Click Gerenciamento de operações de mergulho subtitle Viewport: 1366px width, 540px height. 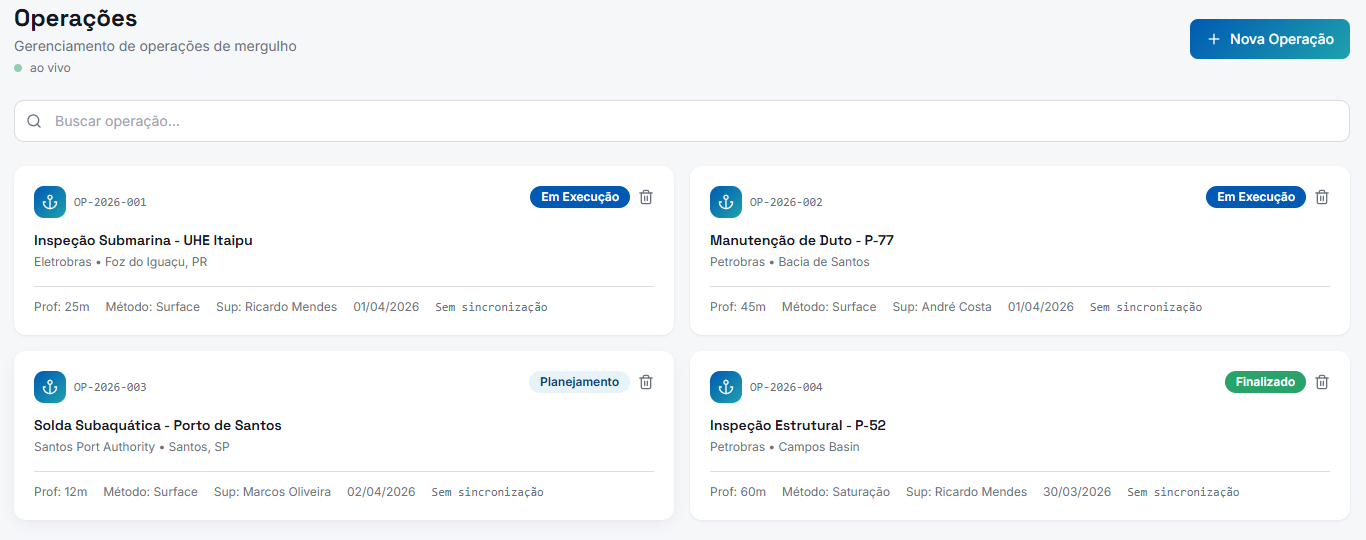point(155,46)
